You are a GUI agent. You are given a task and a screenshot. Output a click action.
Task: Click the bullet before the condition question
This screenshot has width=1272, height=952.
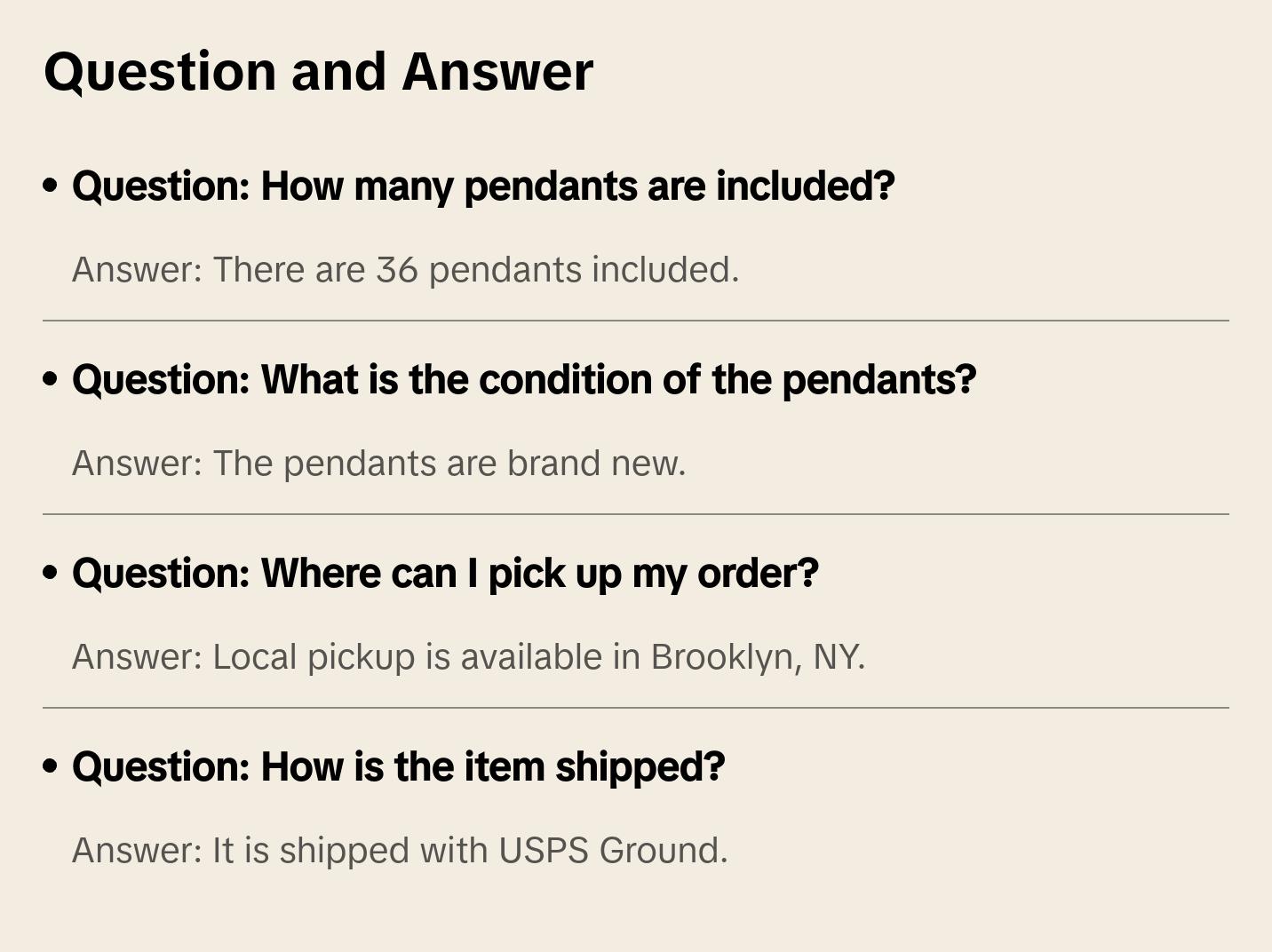coord(51,379)
